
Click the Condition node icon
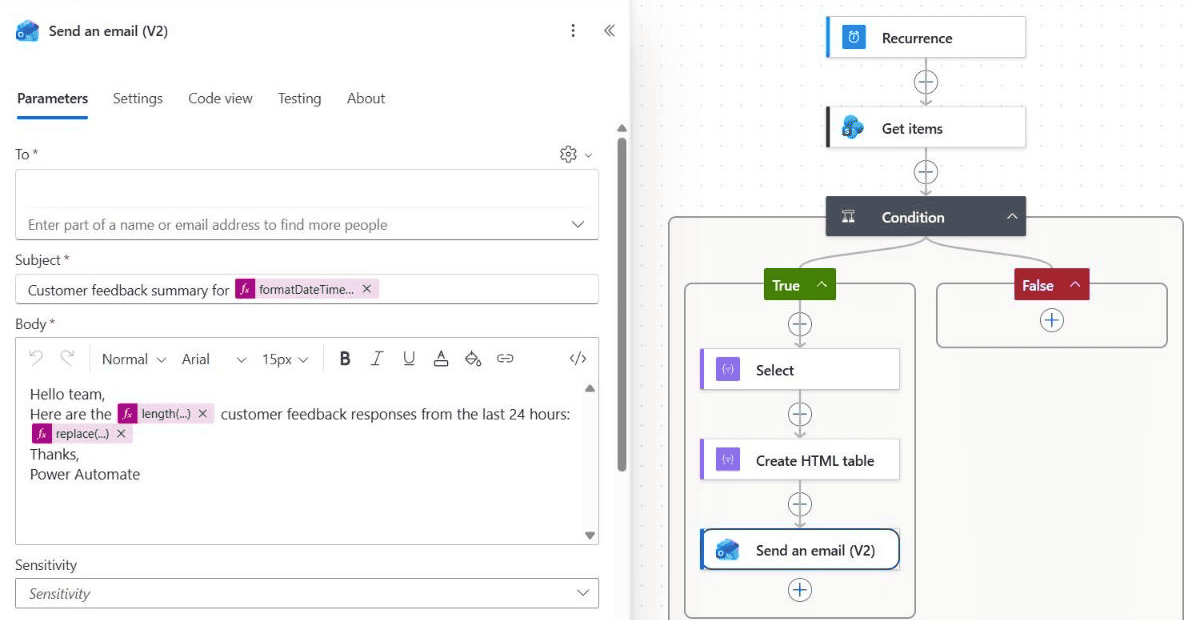click(x=848, y=217)
